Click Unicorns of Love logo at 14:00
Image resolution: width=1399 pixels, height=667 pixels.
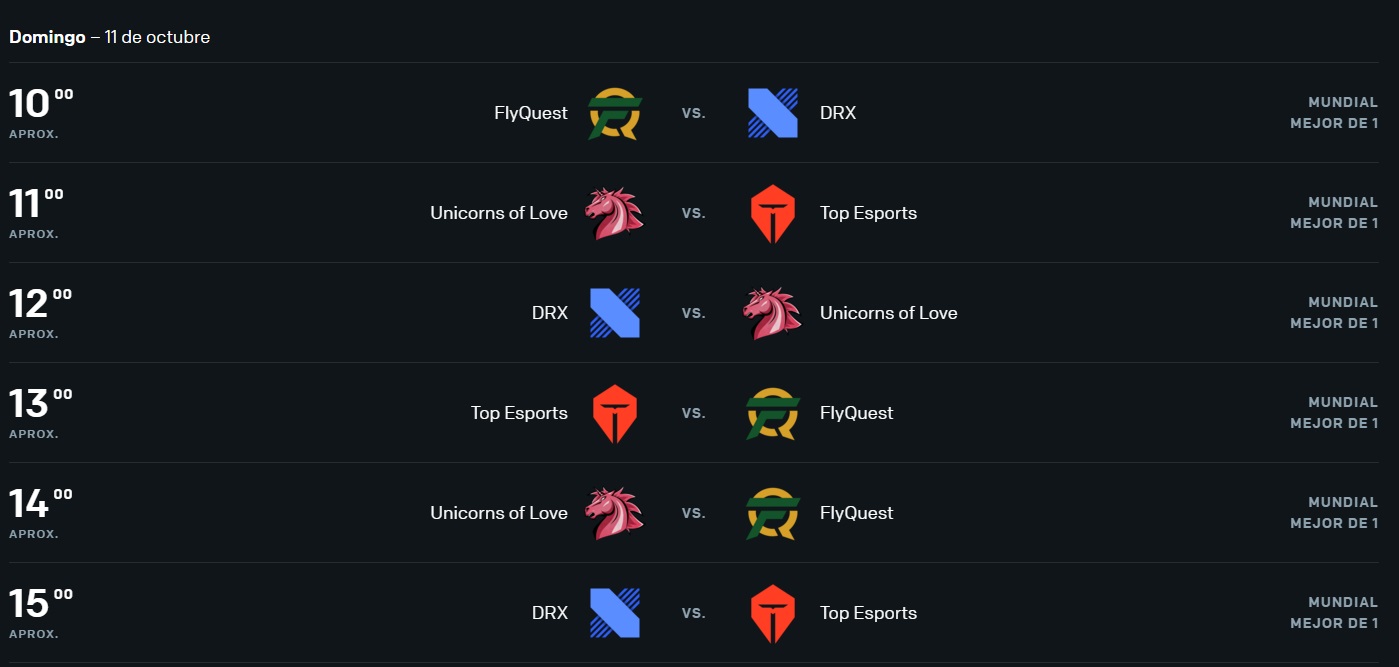tap(614, 513)
